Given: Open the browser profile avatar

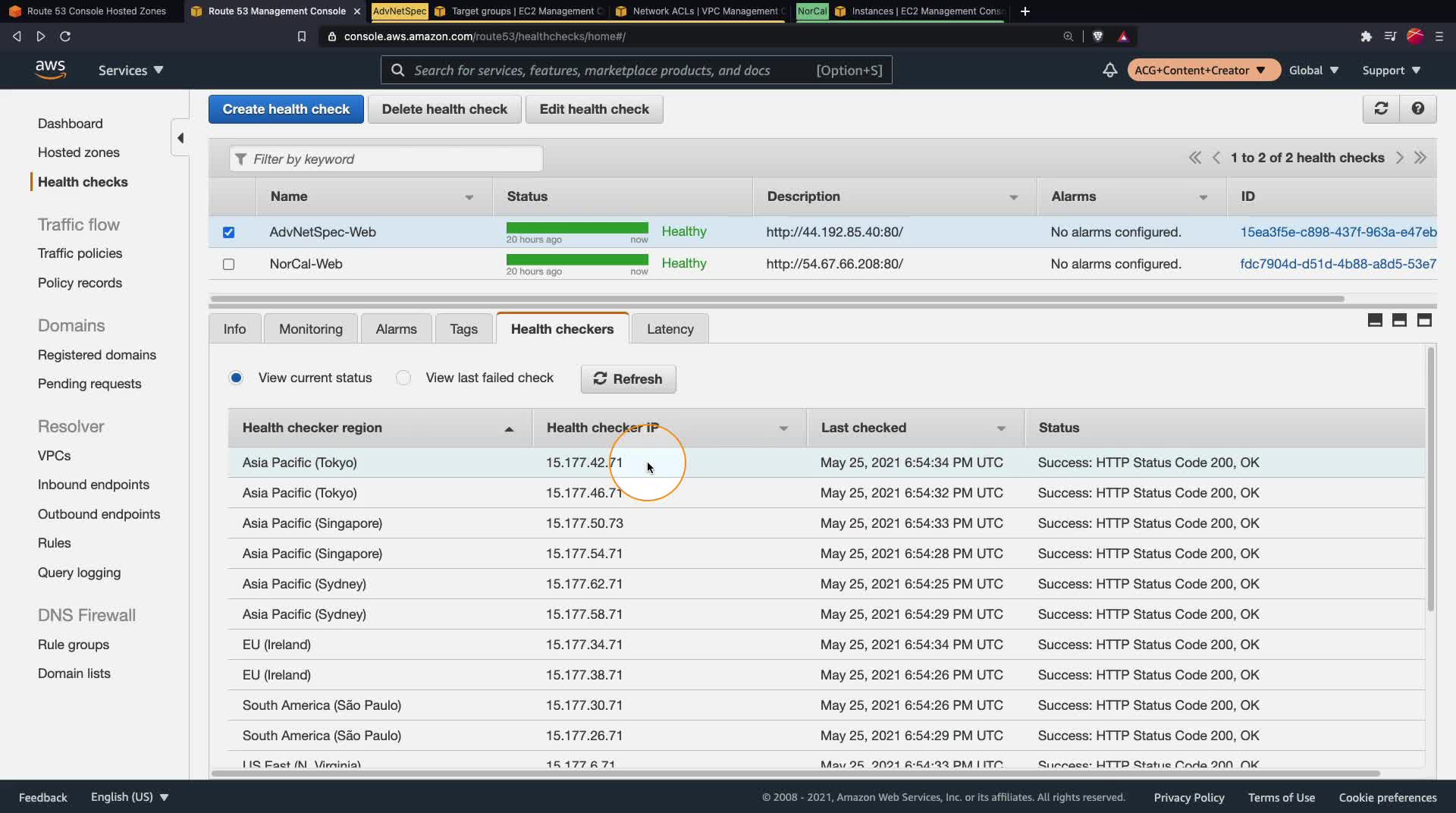Looking at the screenshot, I should (1415, 36).
